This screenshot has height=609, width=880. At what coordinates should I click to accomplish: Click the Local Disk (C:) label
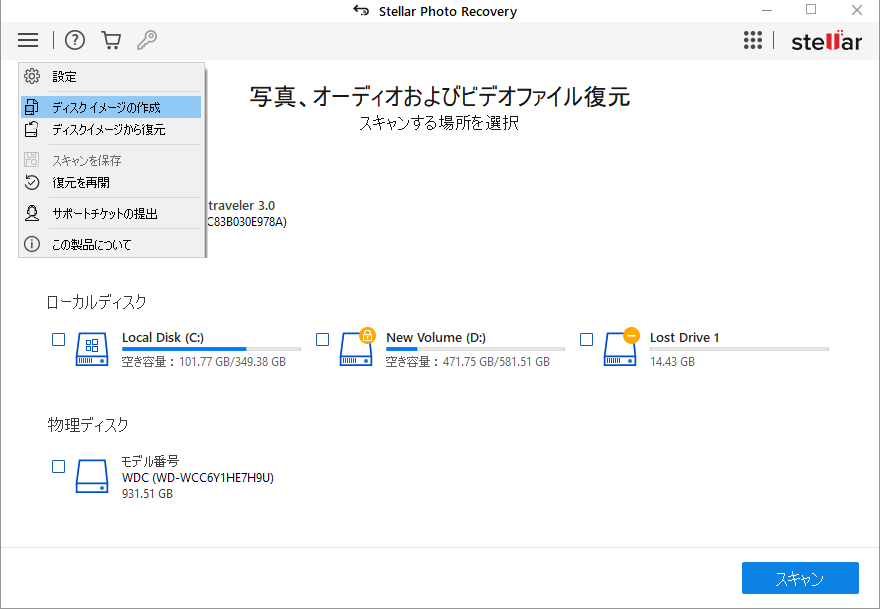click(163, 337)
